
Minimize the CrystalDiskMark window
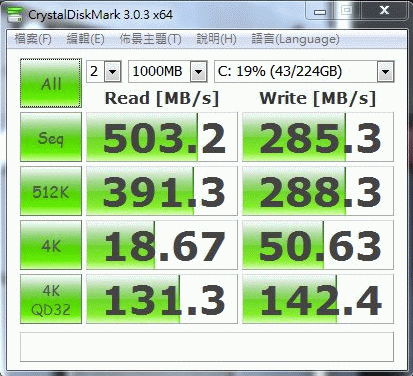point(320,11)
